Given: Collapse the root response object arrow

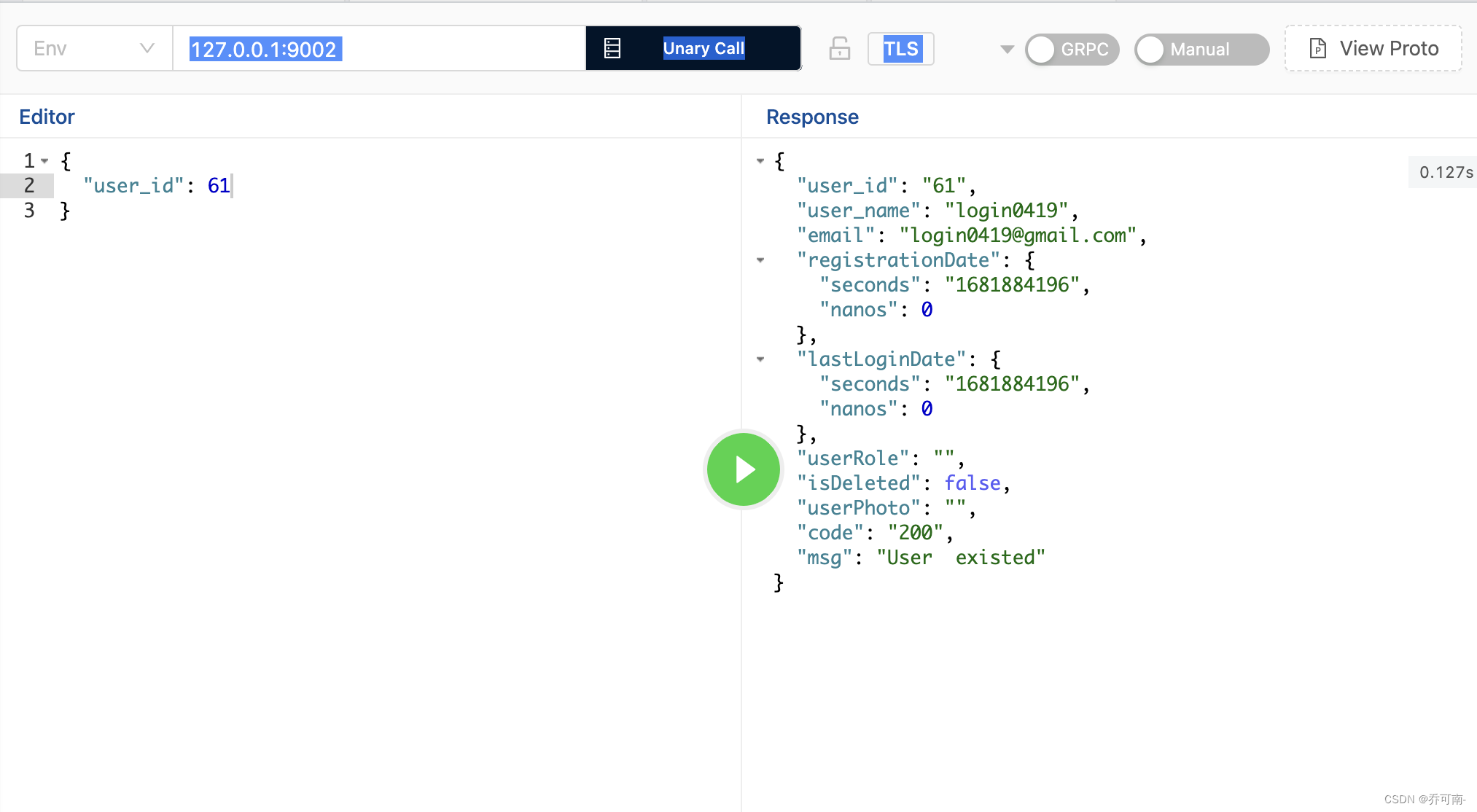Looking at the screenshot, I should [760, 161].
